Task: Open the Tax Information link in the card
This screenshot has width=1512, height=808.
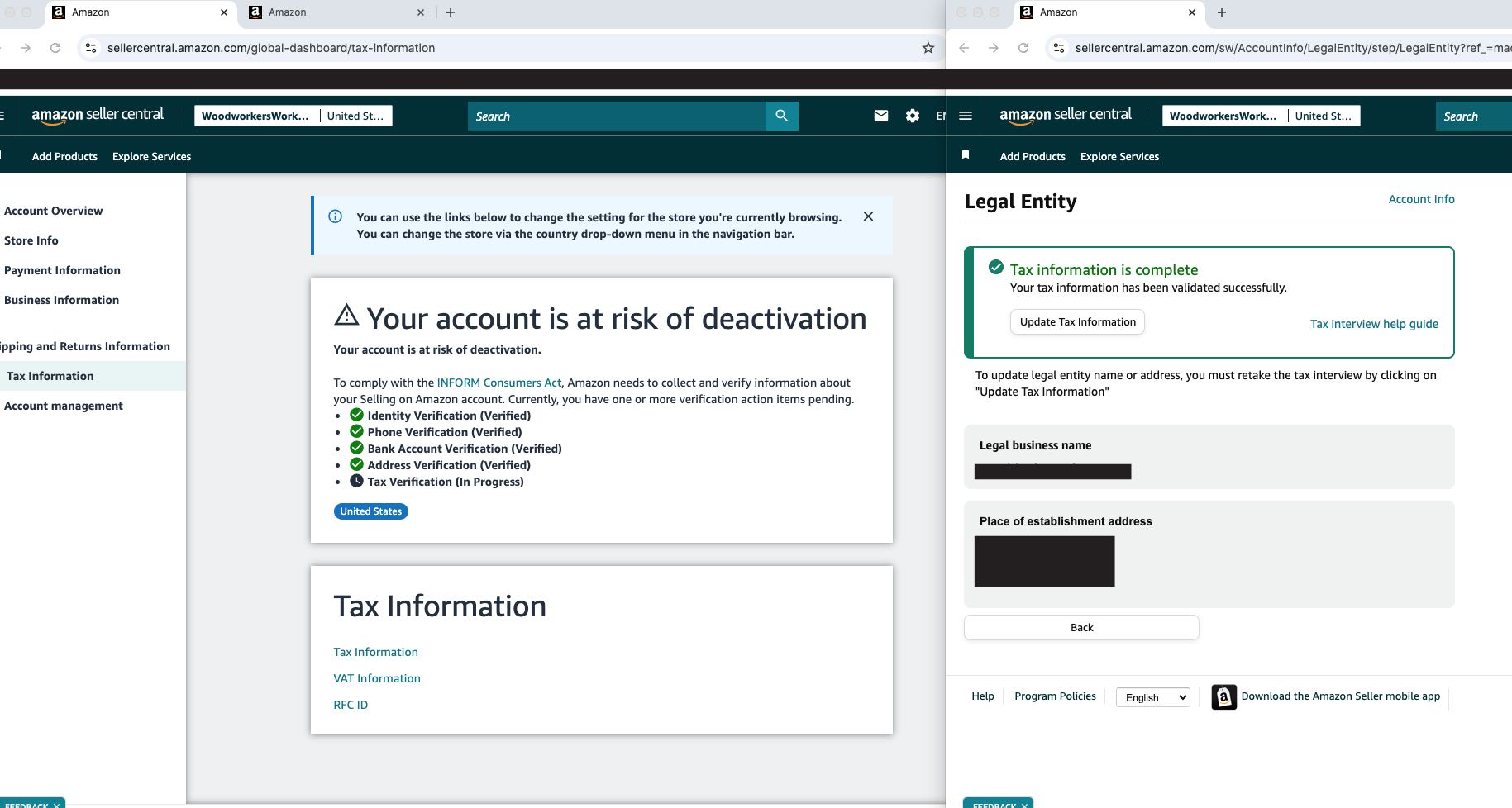Action: coord(375,652)
